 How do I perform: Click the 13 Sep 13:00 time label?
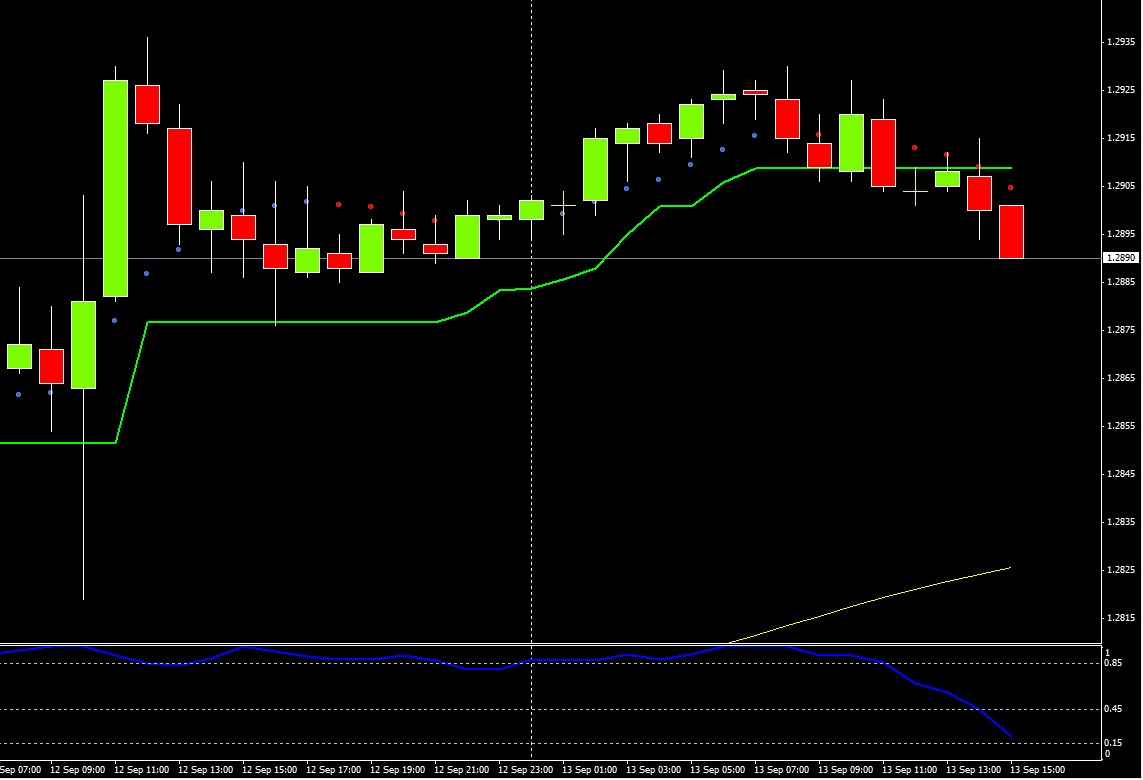(x=975, y=770)
